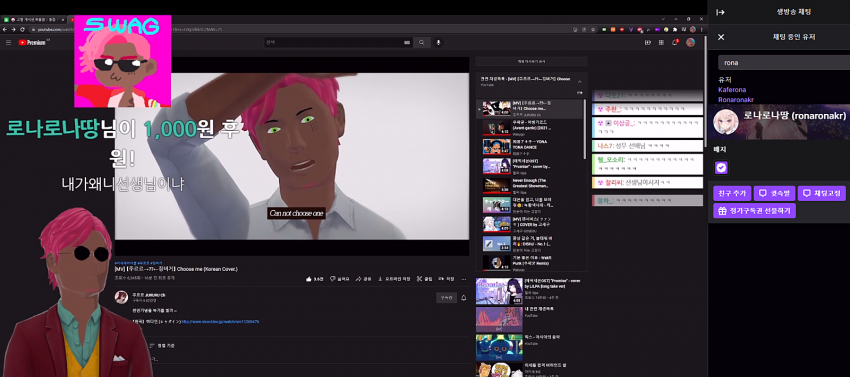Image resolution: width=850 pixels, height=377 pixels.
Task: Click chat message from 날리뷔
Action: (x=647, y=183)
